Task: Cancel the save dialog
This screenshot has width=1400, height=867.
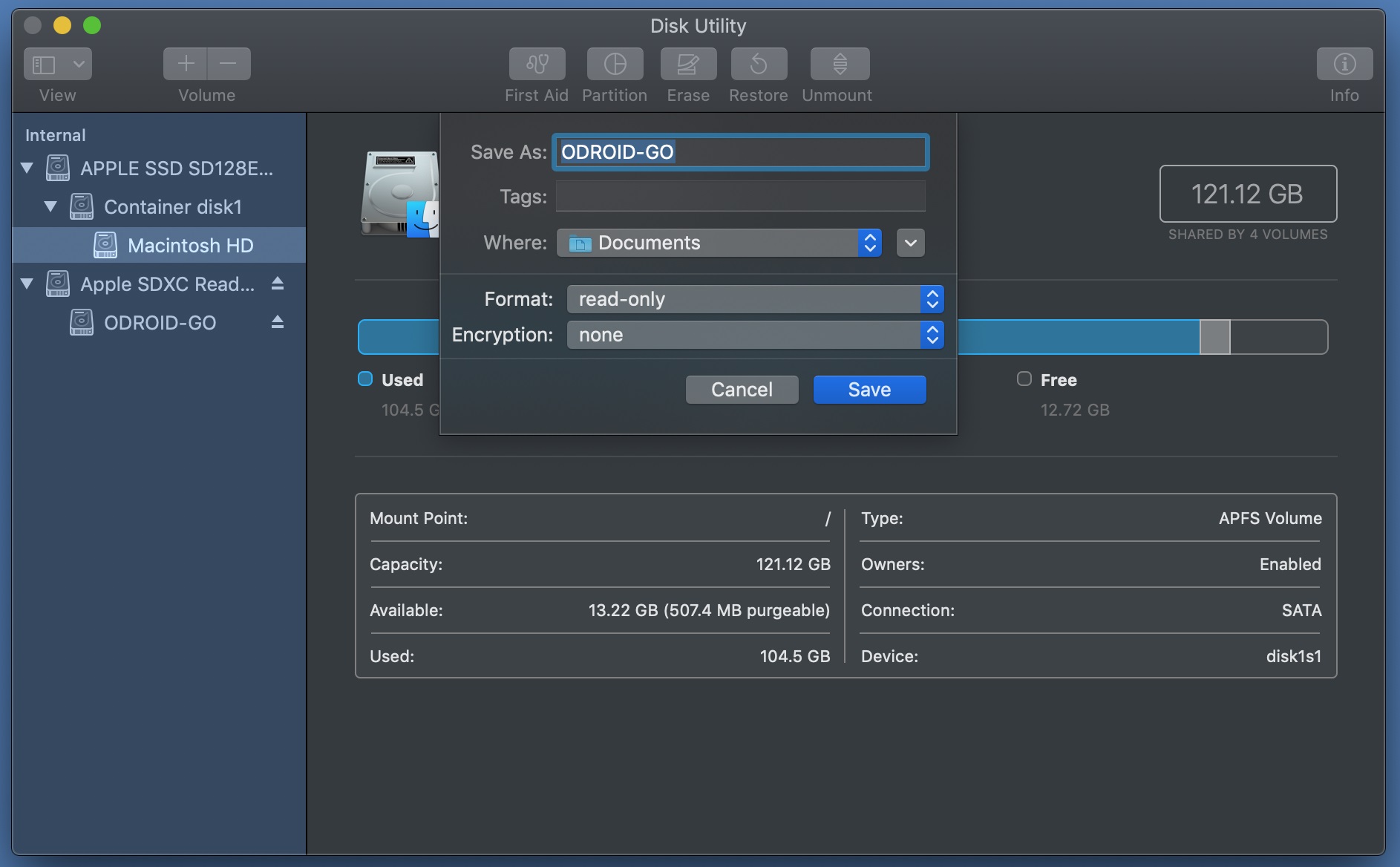Action: [742, 390]
